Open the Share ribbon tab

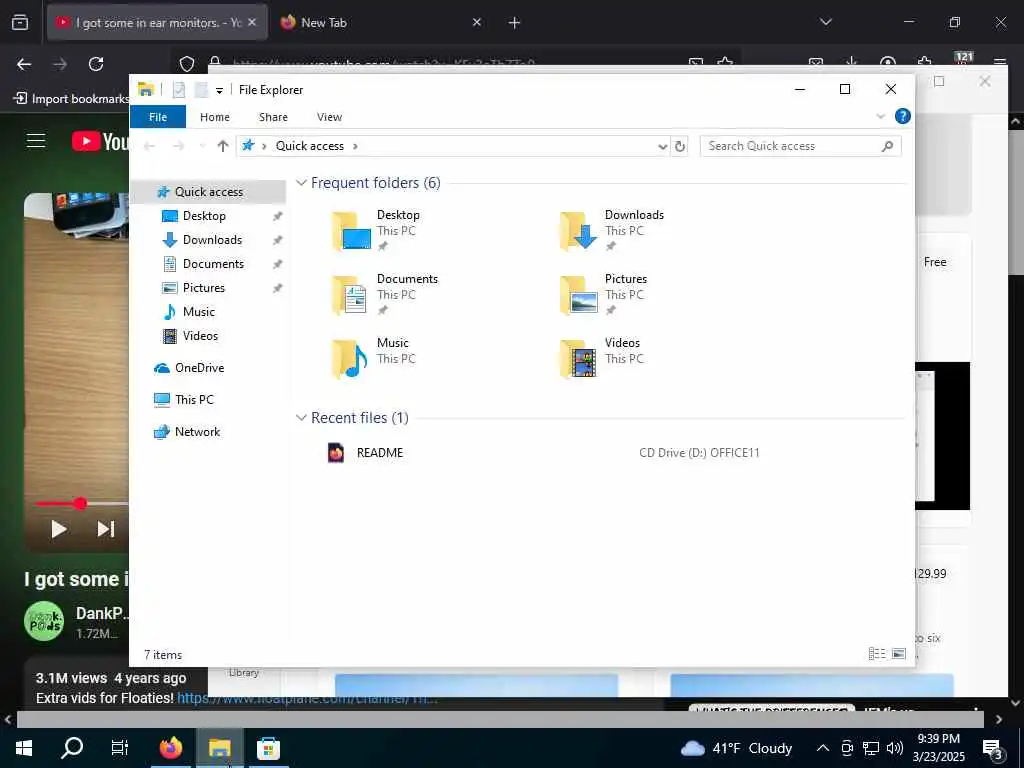pos(273,117)
